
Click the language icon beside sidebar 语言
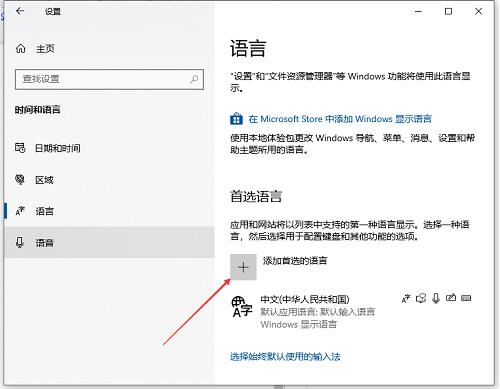pos(20,211)
